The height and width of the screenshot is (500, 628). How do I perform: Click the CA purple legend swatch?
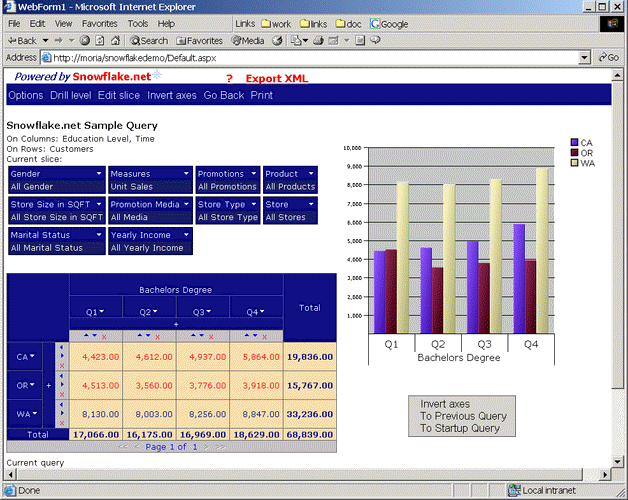click(574, 142)
